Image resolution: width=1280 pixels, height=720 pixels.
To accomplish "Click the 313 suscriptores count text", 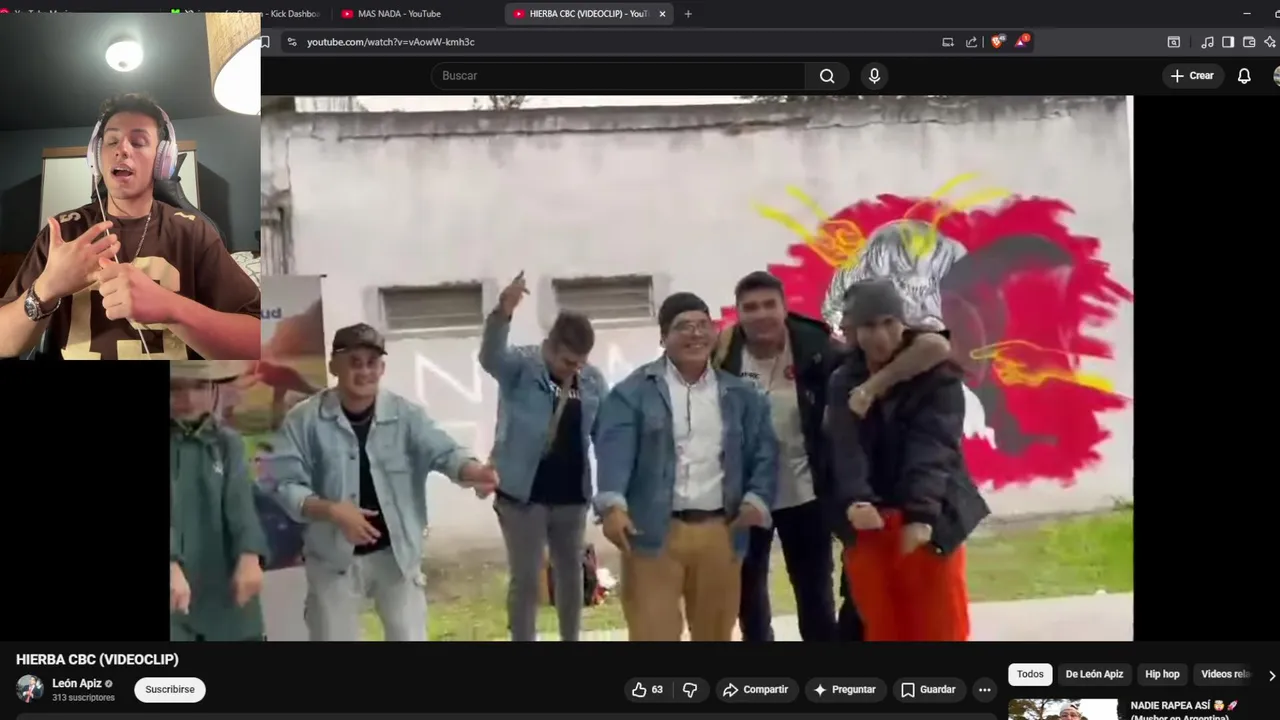I will (x=83, y=698).
